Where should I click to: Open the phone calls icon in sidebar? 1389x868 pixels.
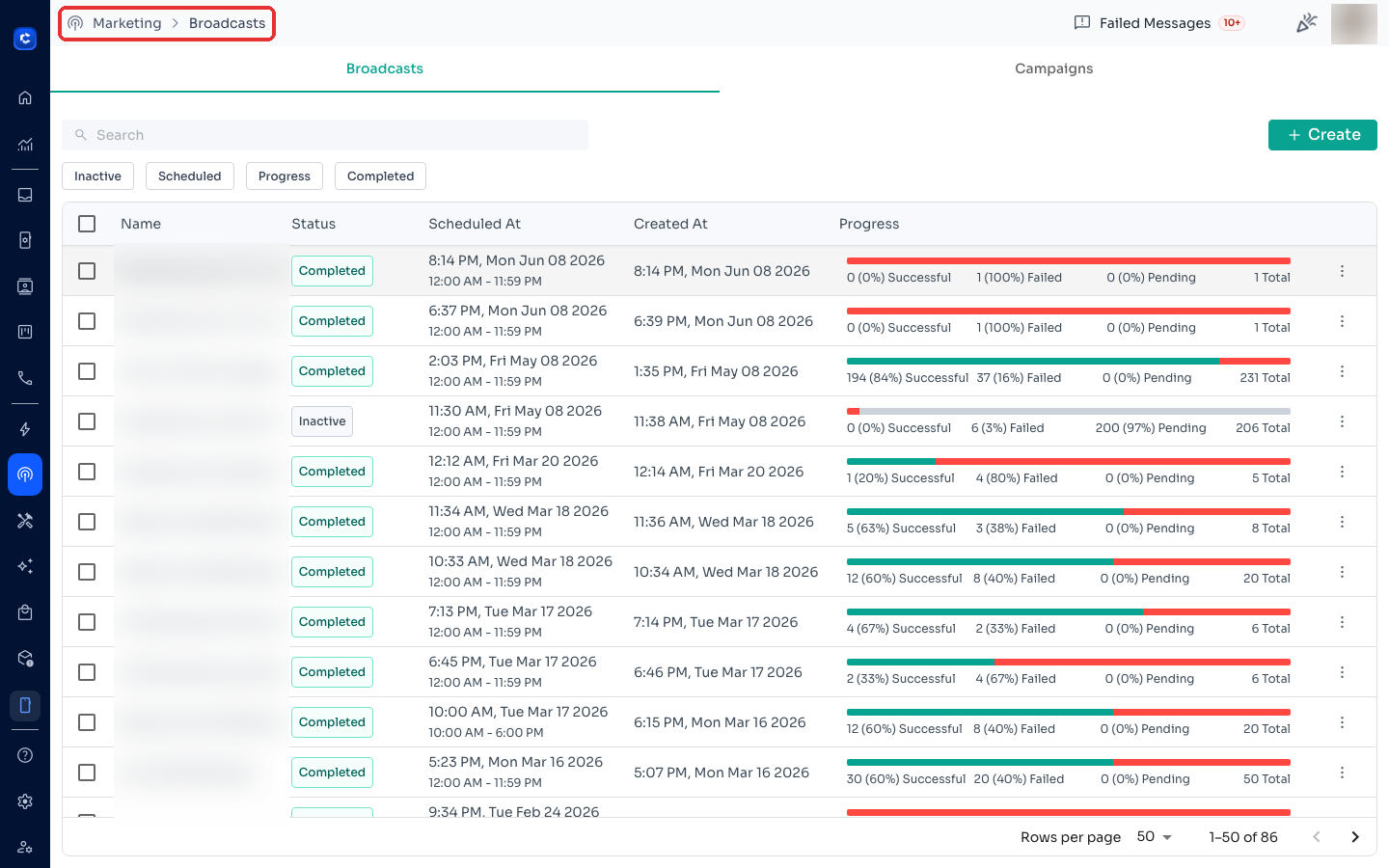[25, 378]
